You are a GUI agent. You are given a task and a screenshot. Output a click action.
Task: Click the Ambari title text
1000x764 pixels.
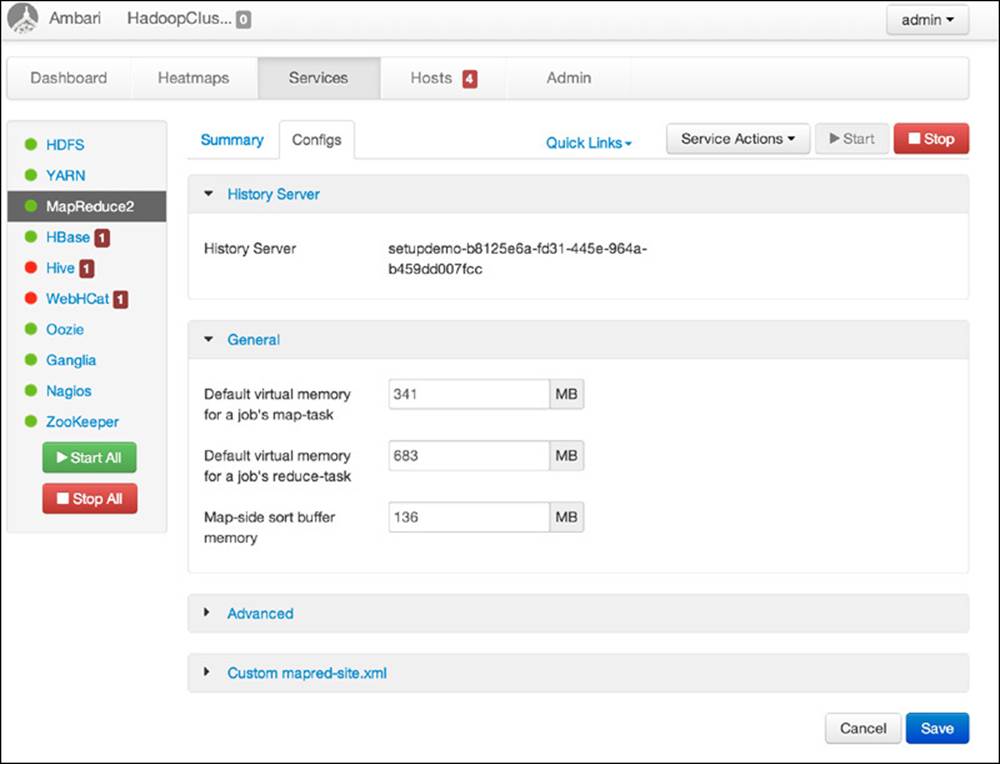point(75,18)
